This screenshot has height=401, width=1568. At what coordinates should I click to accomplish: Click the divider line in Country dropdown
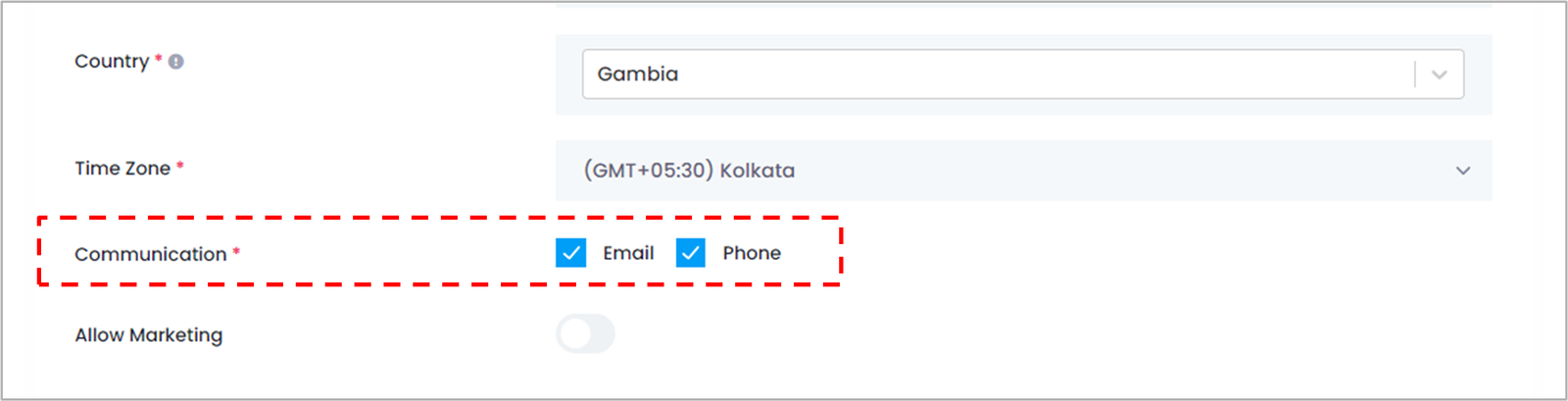click(x=1415, y=75)
